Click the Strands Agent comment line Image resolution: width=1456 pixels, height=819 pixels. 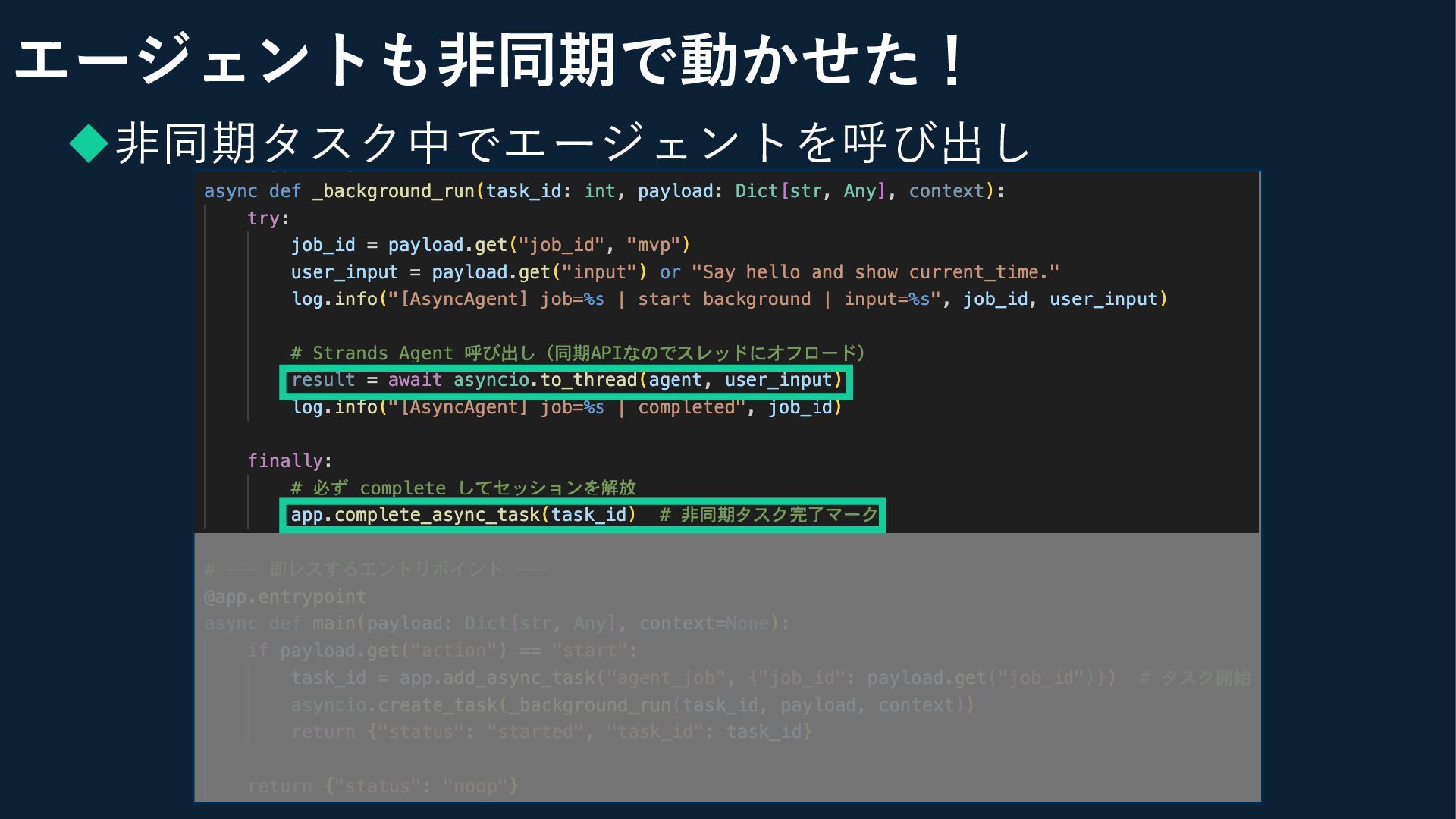(x=578, y=353)
